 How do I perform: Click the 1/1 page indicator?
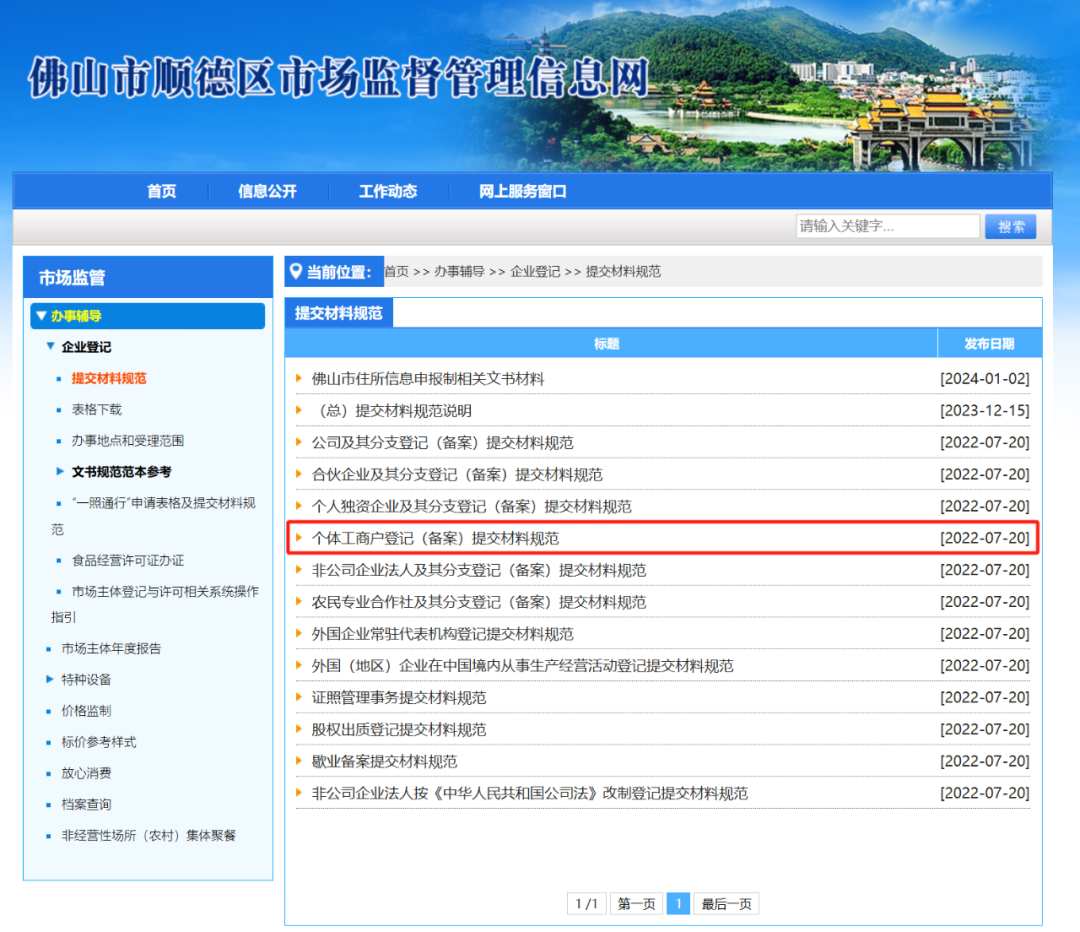point(587,903)
